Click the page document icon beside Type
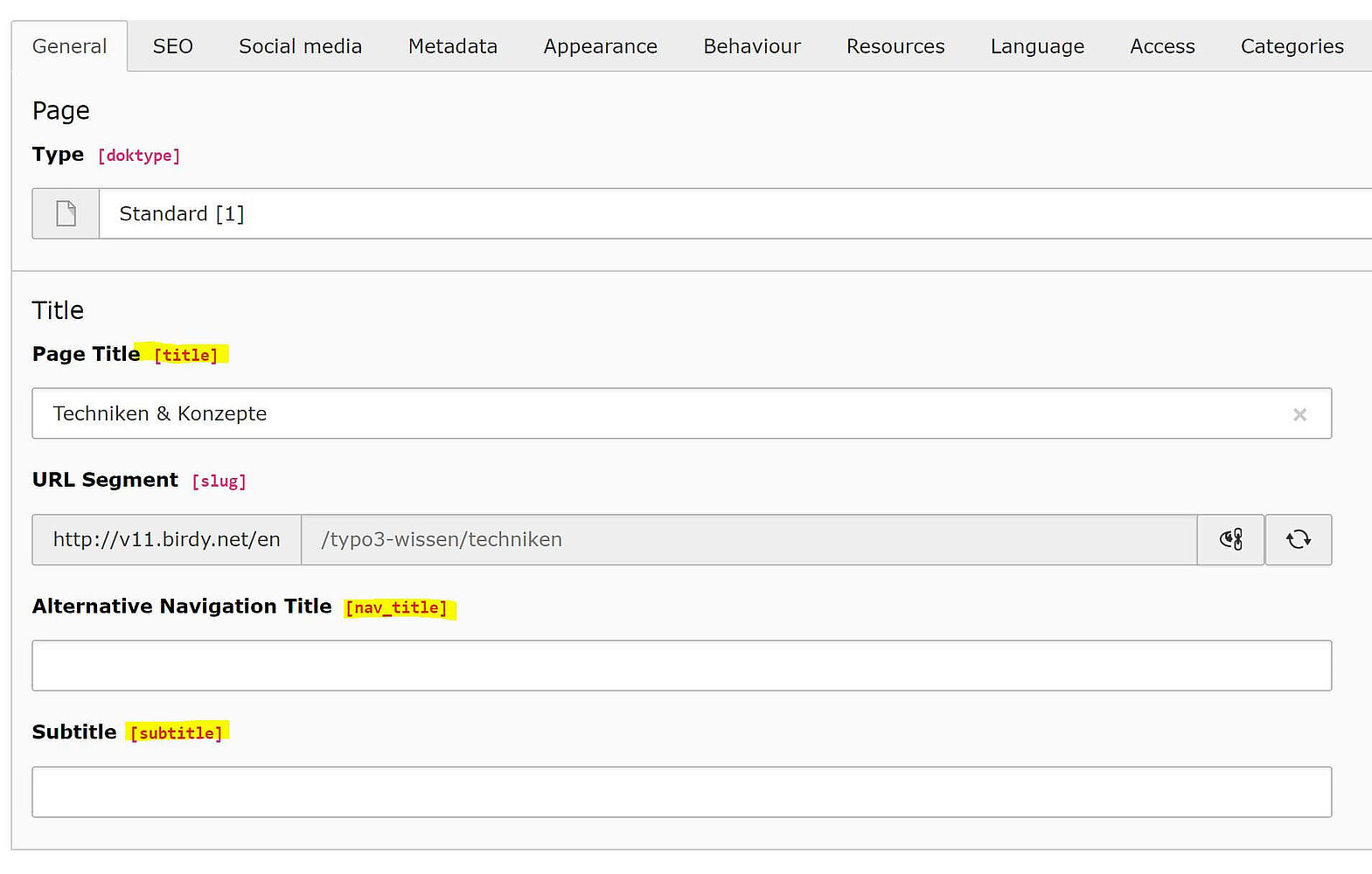This screenshot has width=1372, height=874. 66,213
